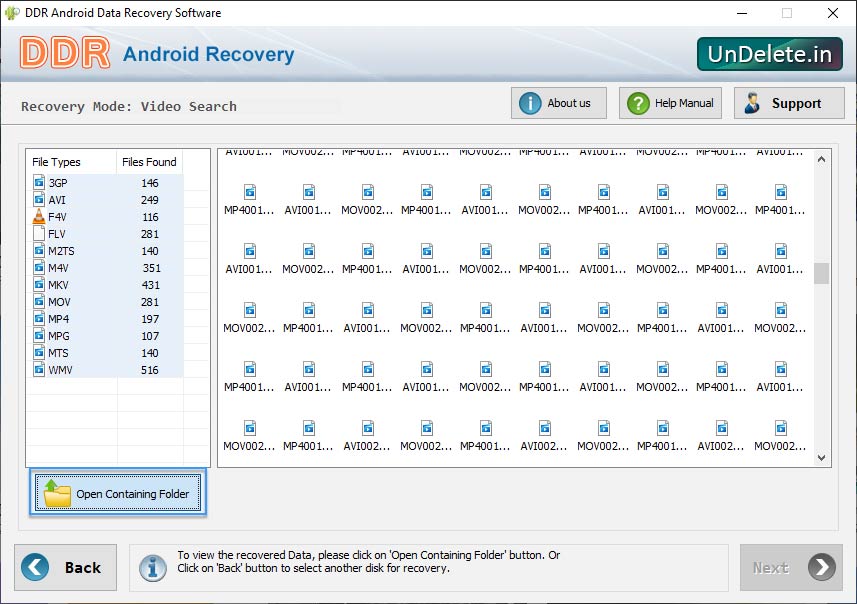Select the 197 count in the MP4 row
857x604 pixels.
(150, 319)
